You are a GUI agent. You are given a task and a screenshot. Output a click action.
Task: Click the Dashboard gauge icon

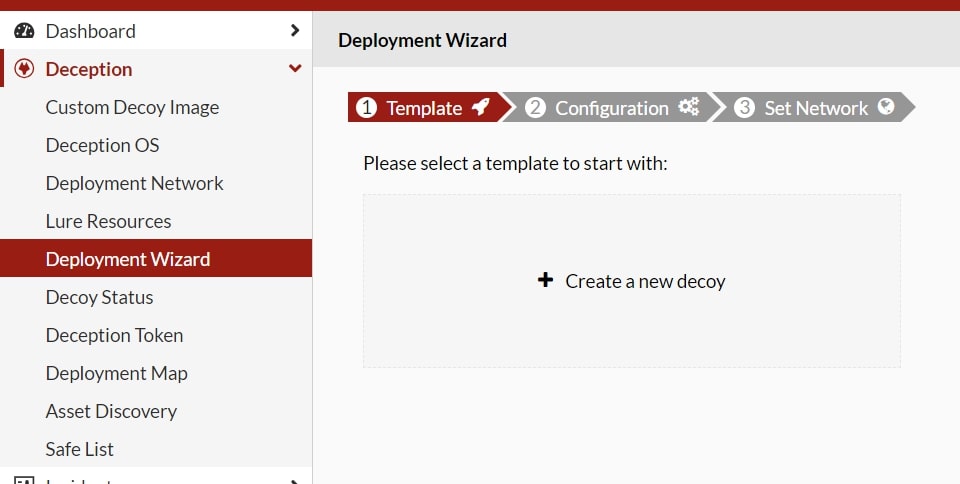click(24, 31)
